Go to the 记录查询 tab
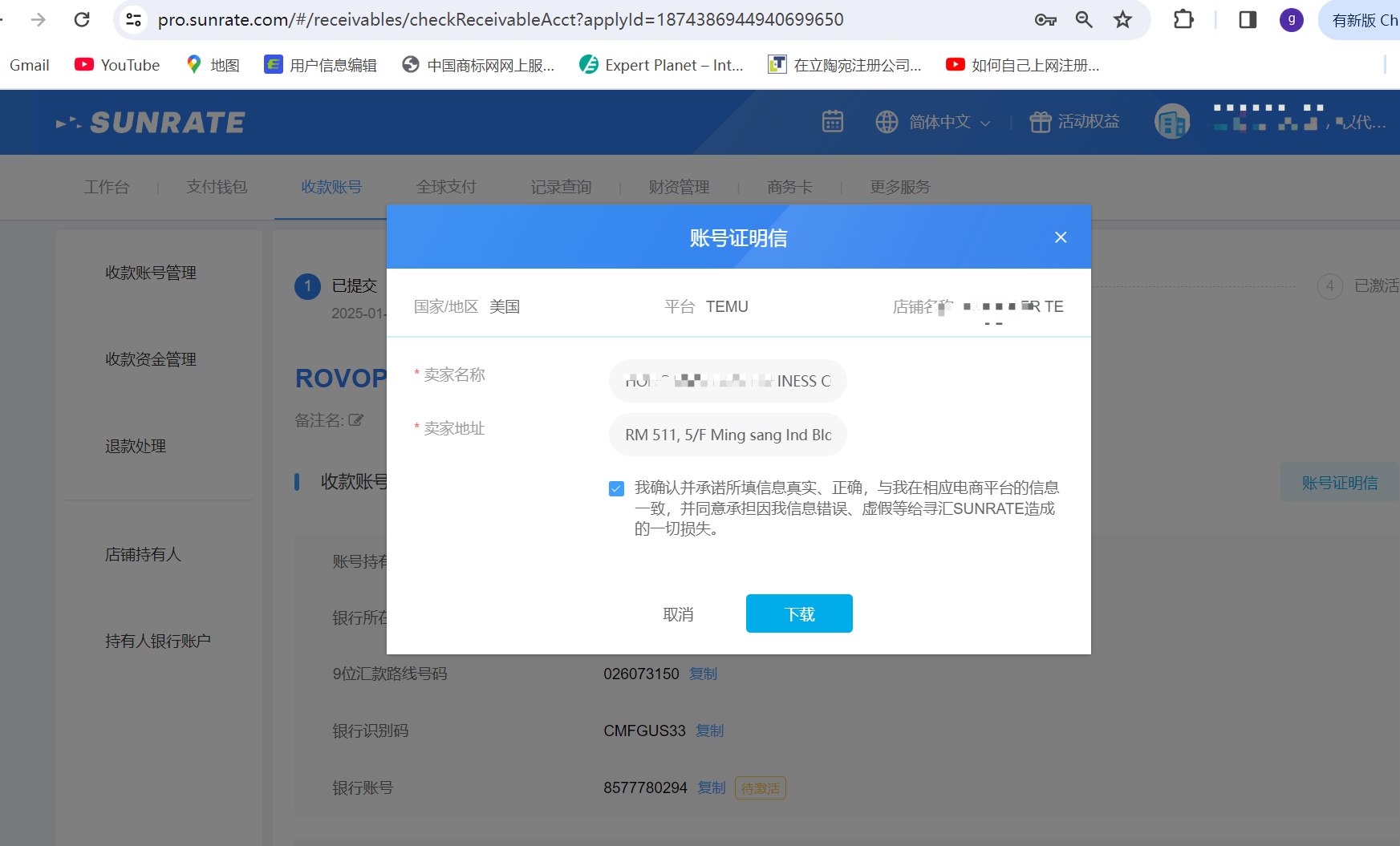This screenshot has width=1400, height=846. 561,187
